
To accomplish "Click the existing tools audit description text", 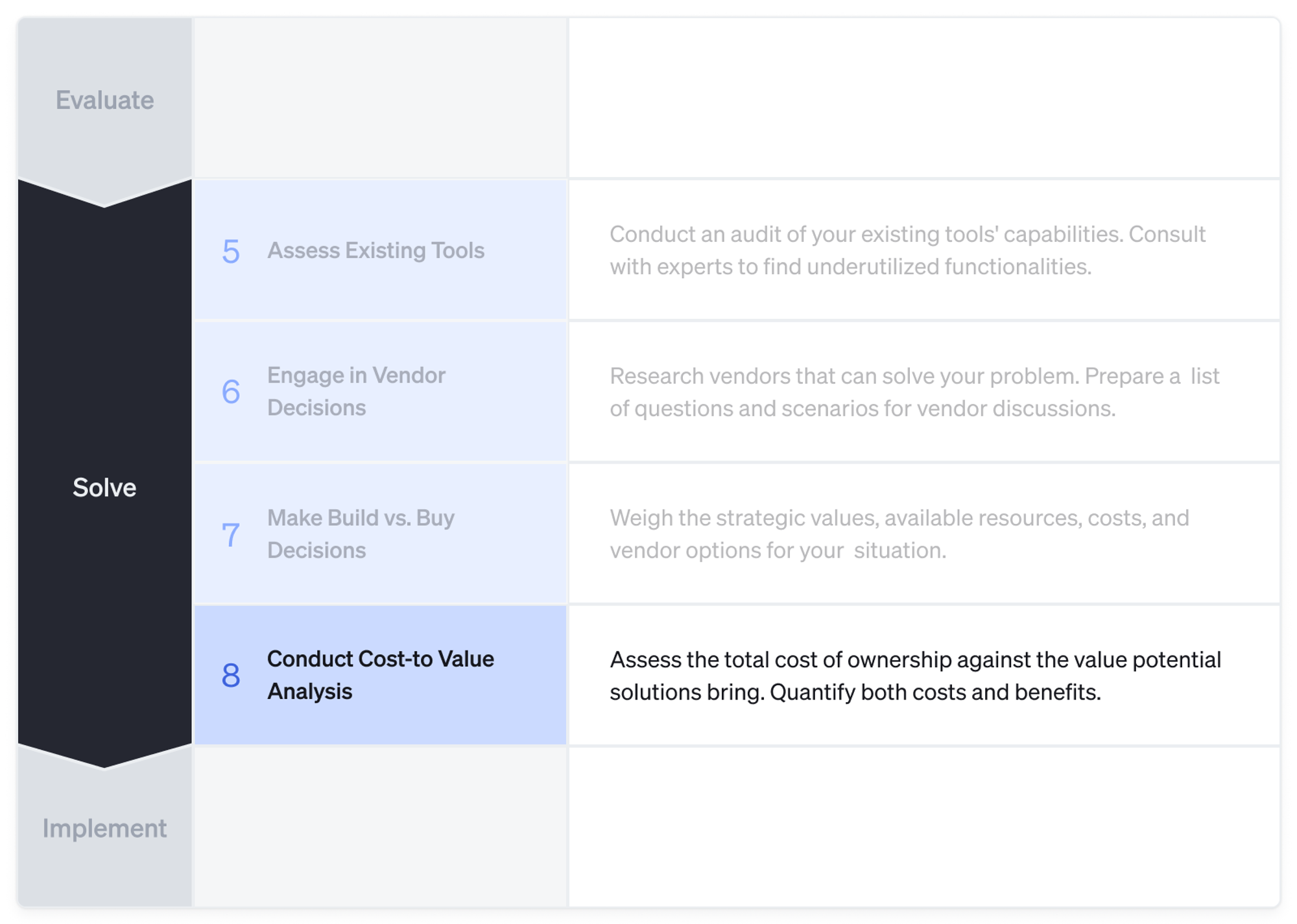I will (907, 250).
